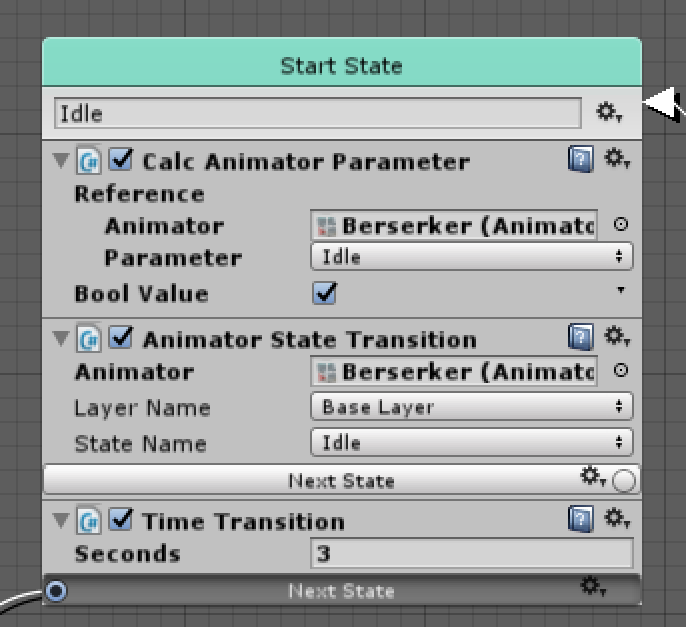
Task: Open Animator State Transition help icon
Action: [x=581, y=337]
